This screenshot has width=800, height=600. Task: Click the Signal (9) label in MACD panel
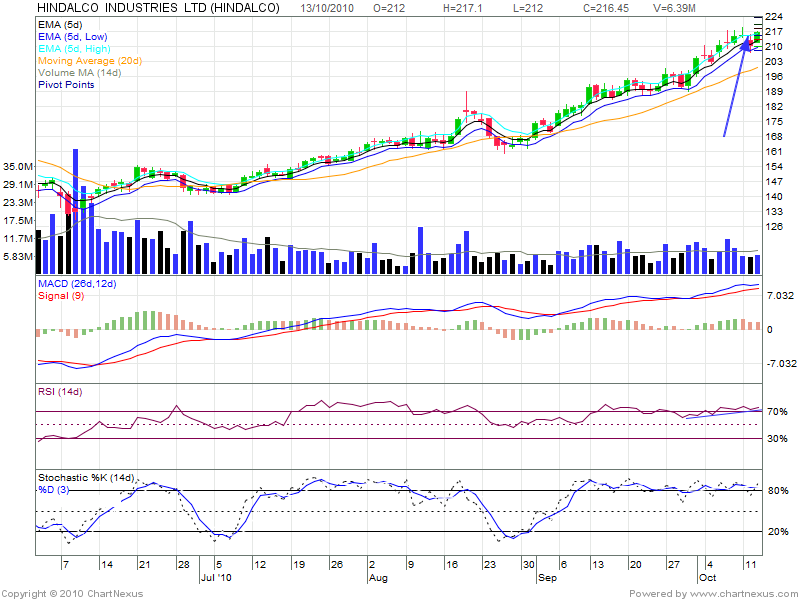(60, 297)
